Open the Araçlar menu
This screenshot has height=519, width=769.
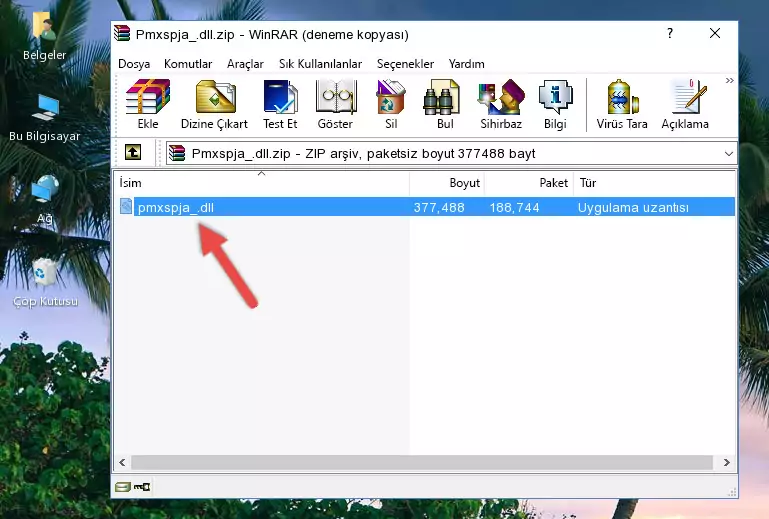[245, 64]
